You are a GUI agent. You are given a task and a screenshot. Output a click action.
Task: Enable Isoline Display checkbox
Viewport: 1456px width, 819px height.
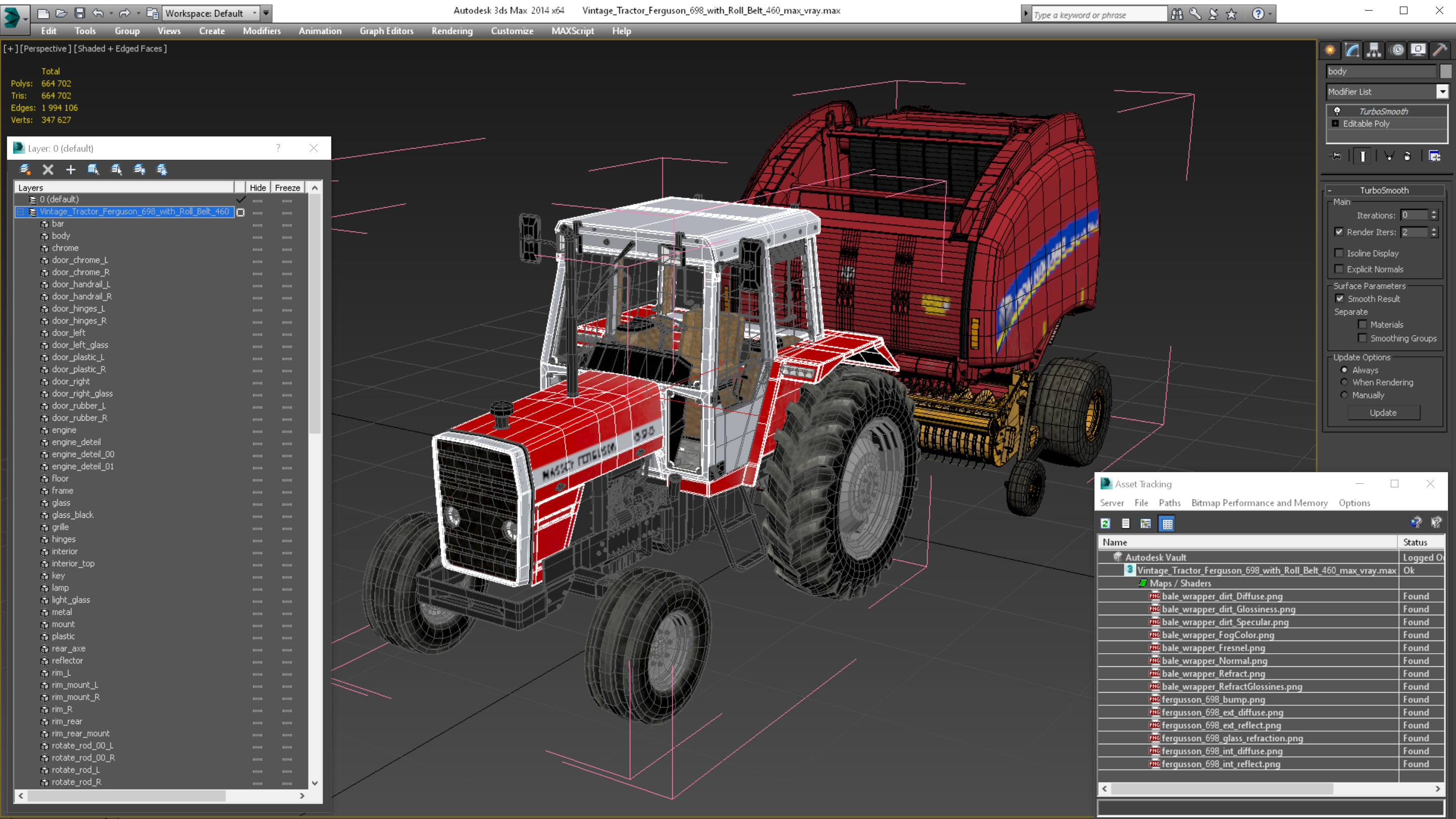tap(1338, 253)
